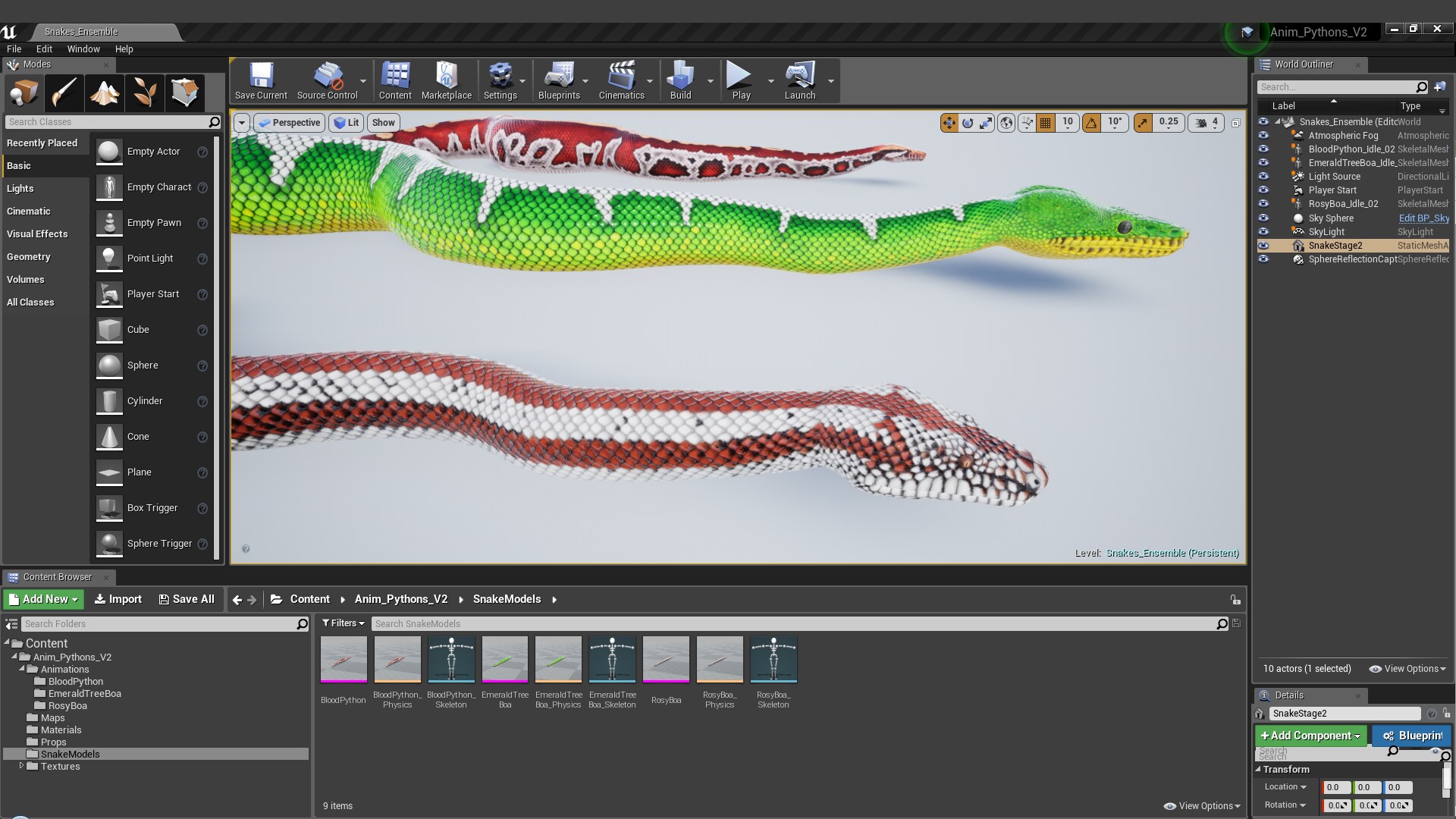This screenshot has height=819, width=1456.
Task: Toggle grid snapping icon in viewport
Action: pos(1046,123)
